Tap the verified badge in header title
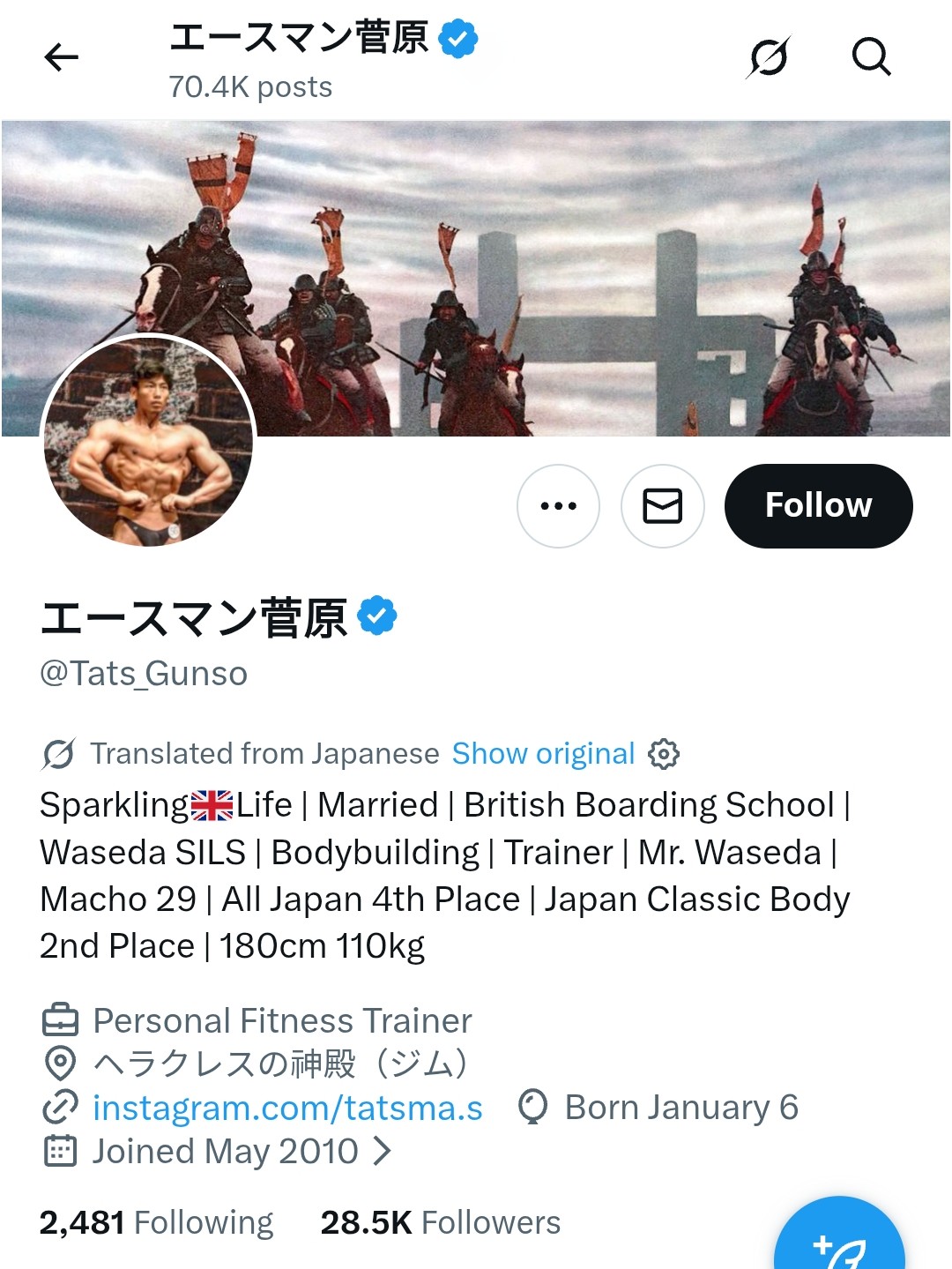 [x=457, y=40]
